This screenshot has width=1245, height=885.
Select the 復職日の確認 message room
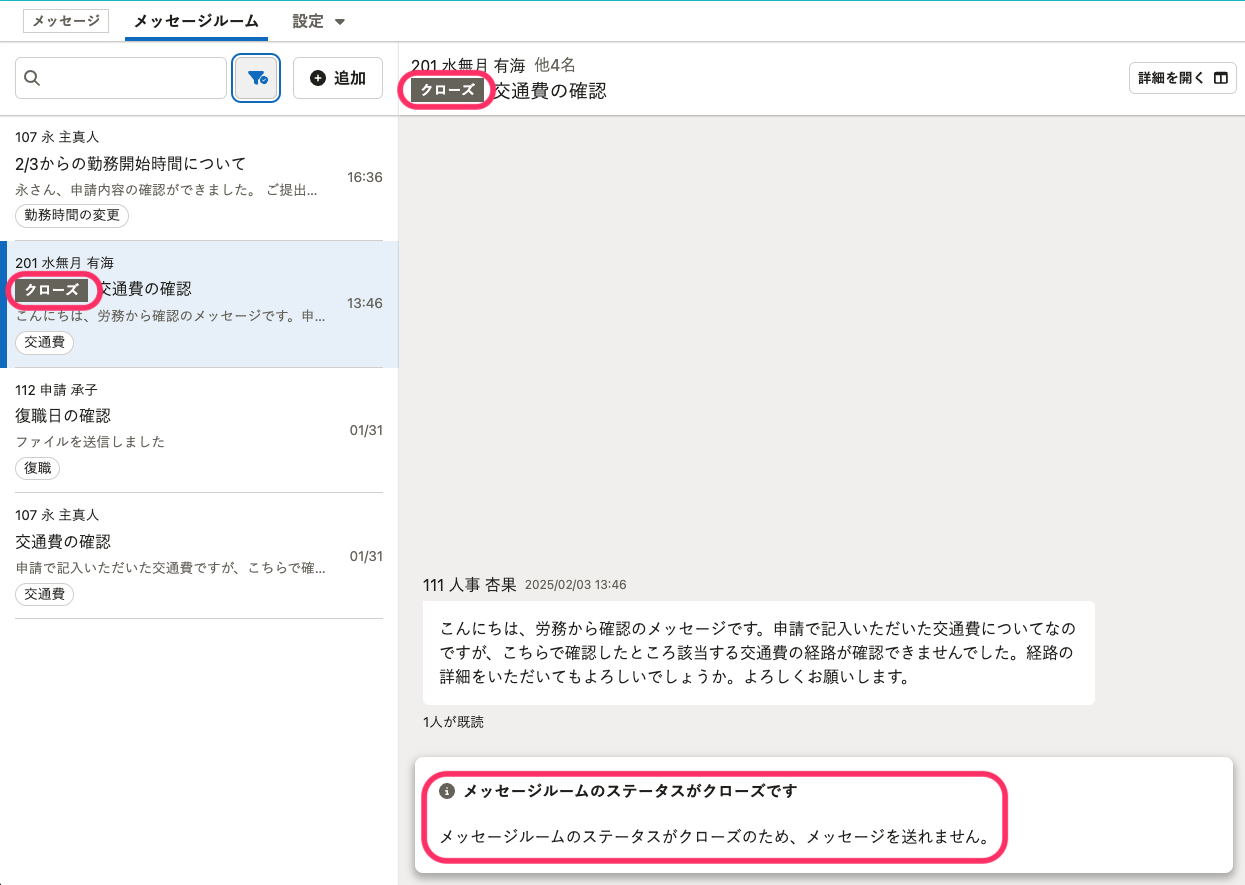pos(63,415)
